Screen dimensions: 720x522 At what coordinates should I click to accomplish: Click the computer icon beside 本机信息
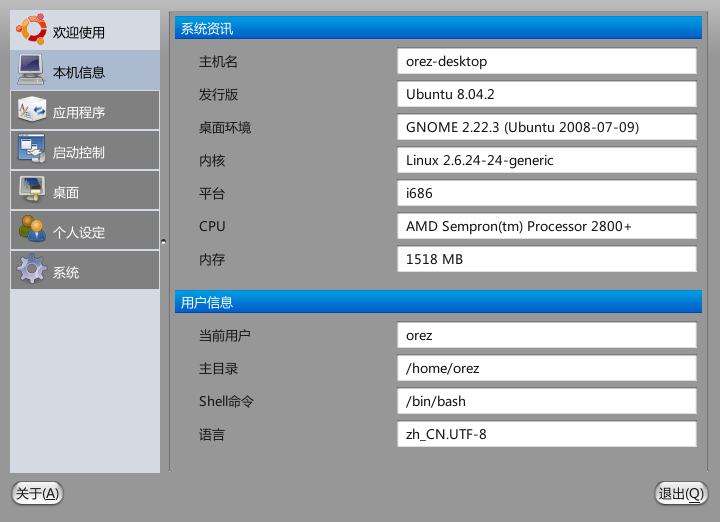pyautogui.click(x=31, y=69)
